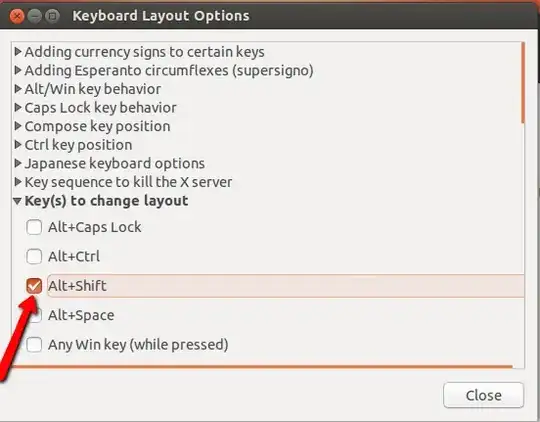Minimize the Keyboard Layout Options window
540x422 pixels.
(x=34, y=16)
